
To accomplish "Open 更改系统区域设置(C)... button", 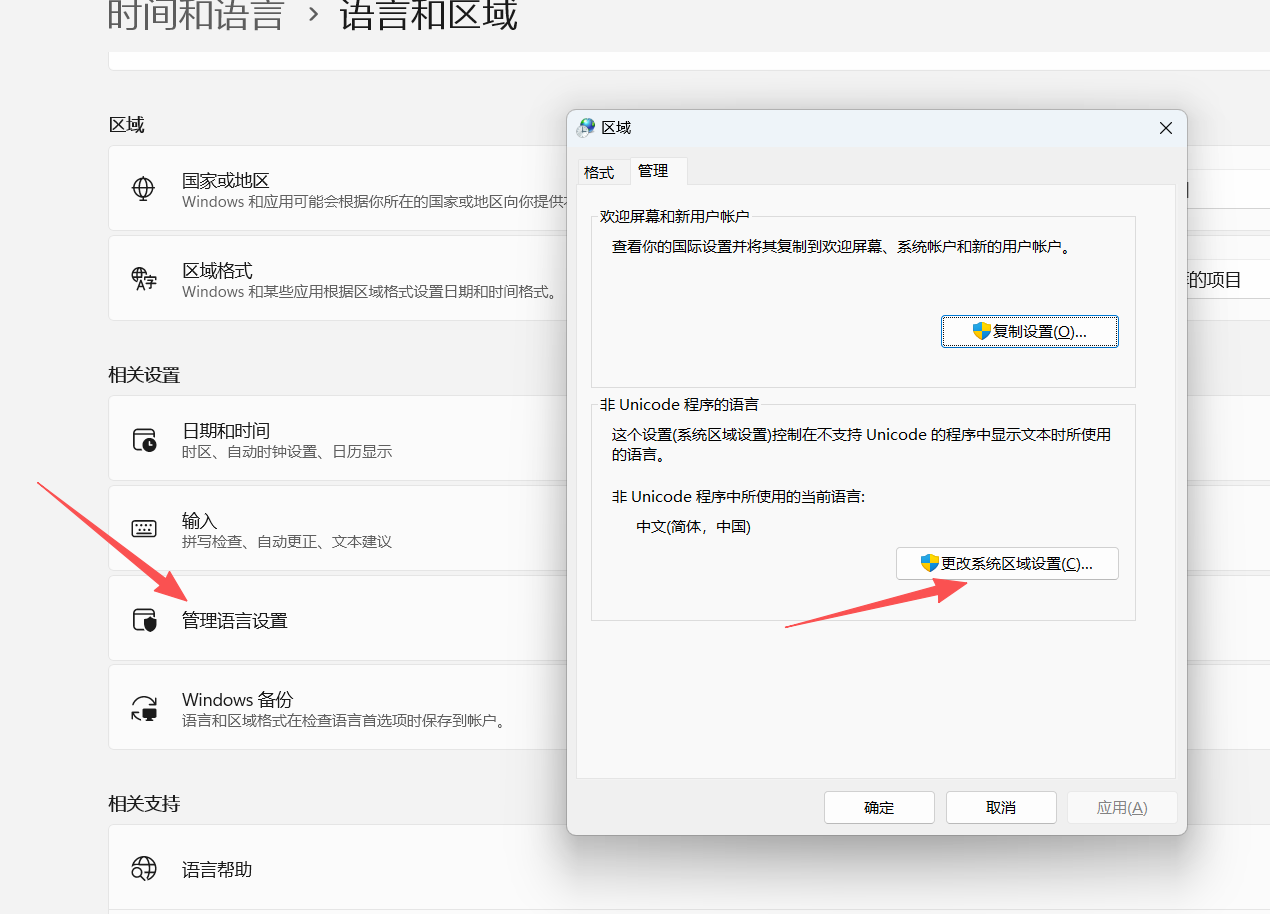I will pyautogui.click(x=1007, y=564).
